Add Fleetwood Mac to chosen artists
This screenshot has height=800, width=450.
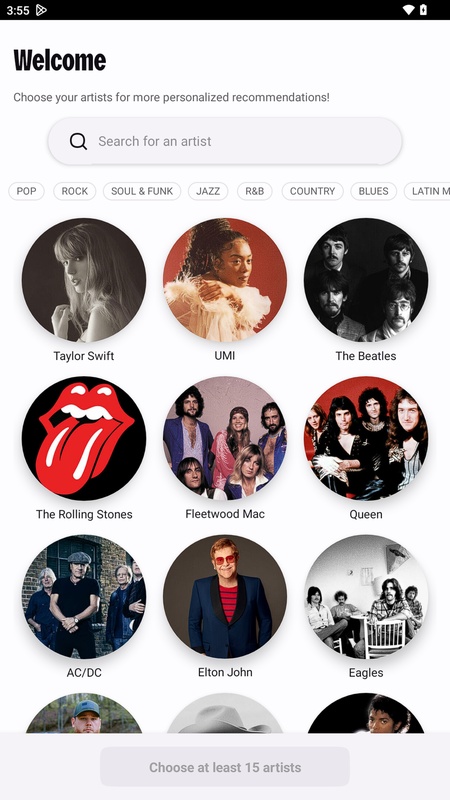[225, 438]
